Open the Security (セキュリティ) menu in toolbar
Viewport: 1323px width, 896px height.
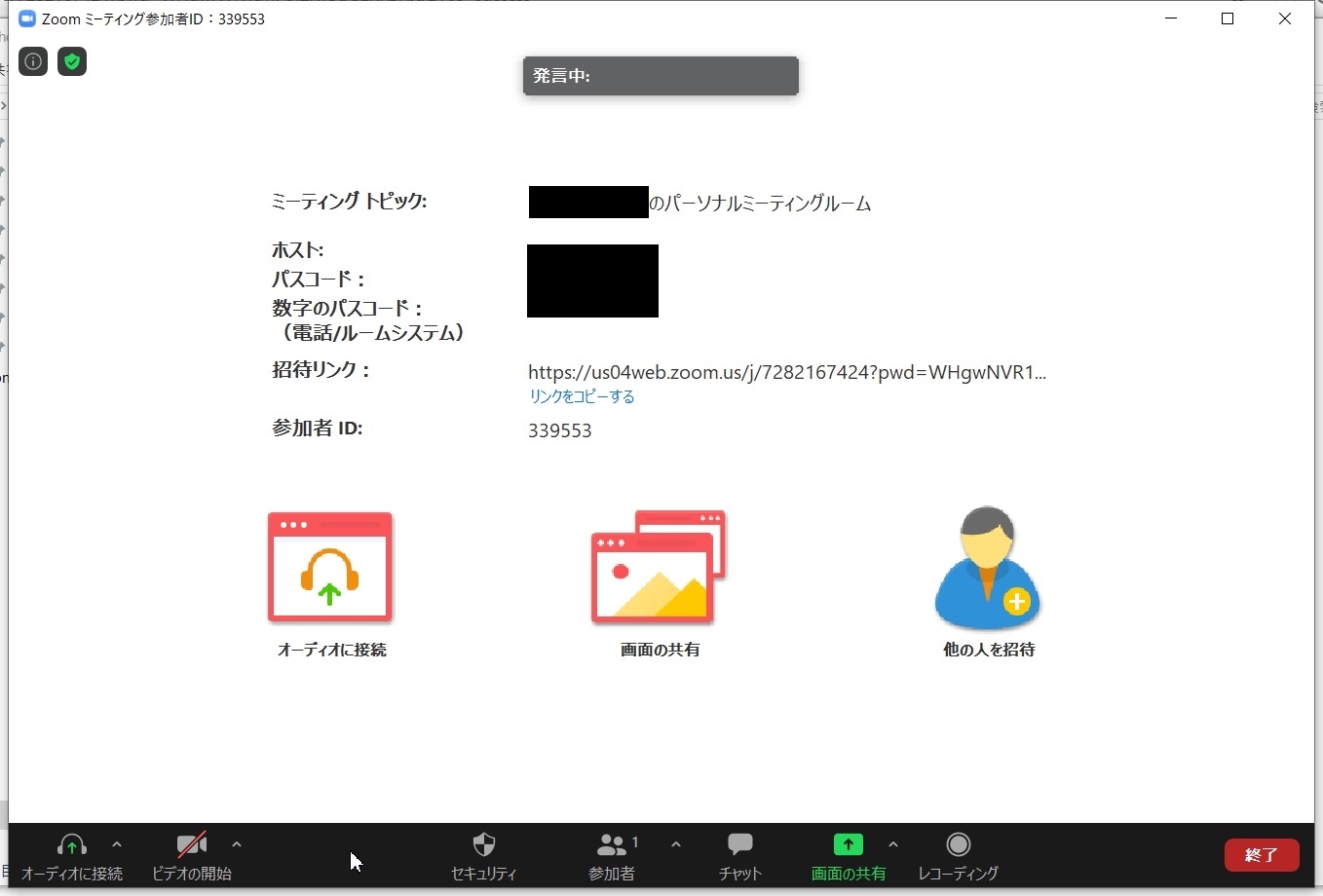pyautogui.click(x=484, y=856)
